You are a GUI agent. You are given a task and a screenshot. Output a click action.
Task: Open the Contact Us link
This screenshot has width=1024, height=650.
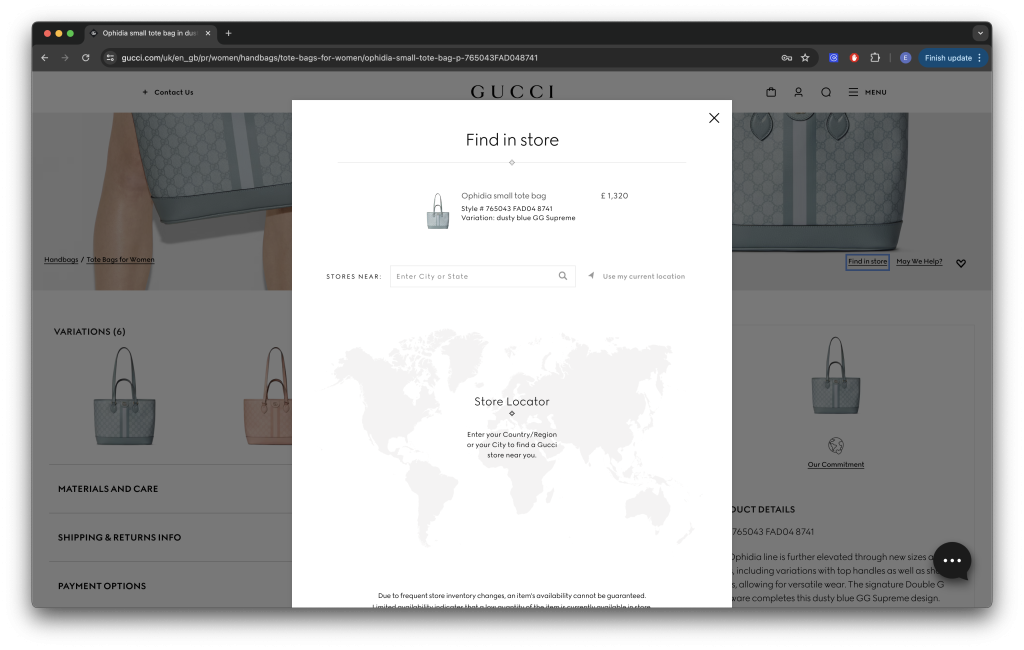pos(173,92)
